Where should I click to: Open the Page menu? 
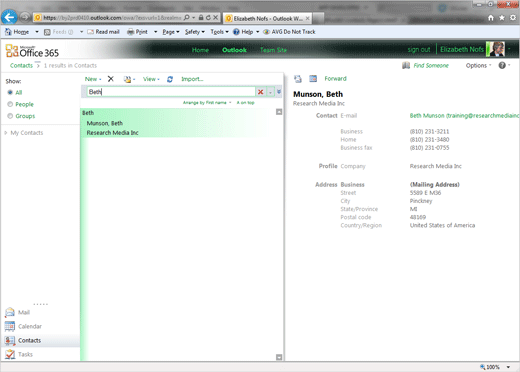171,32
